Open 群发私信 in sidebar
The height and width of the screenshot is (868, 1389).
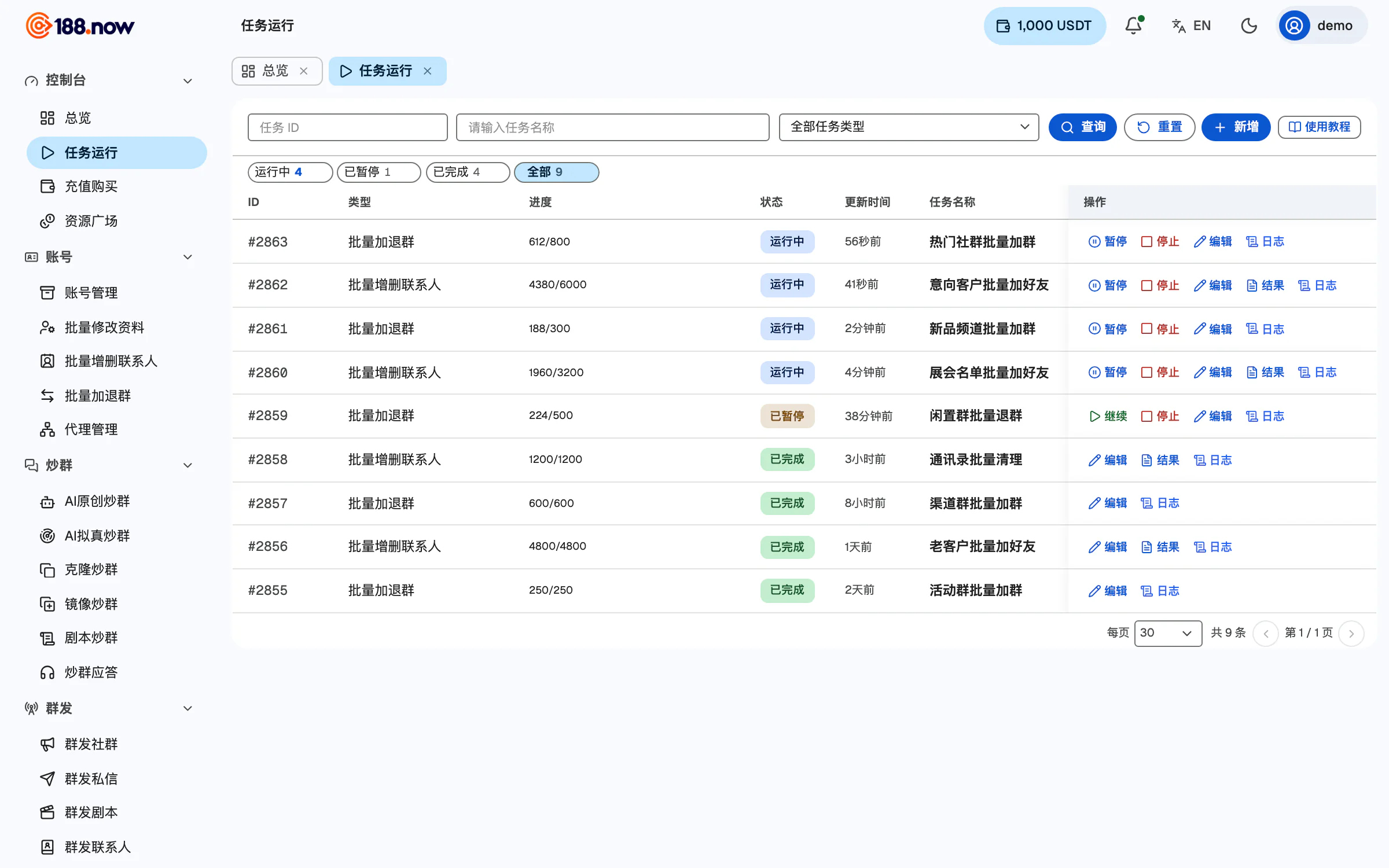click(x=116, y=779)
